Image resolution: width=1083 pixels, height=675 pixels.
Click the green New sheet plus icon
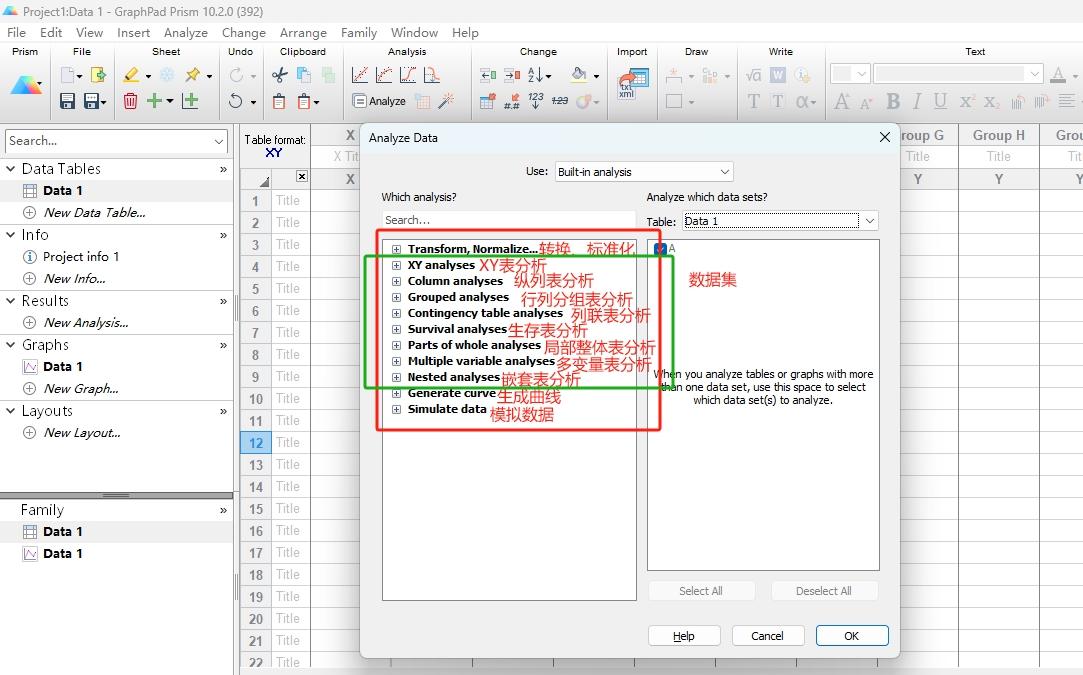(154, 102)
